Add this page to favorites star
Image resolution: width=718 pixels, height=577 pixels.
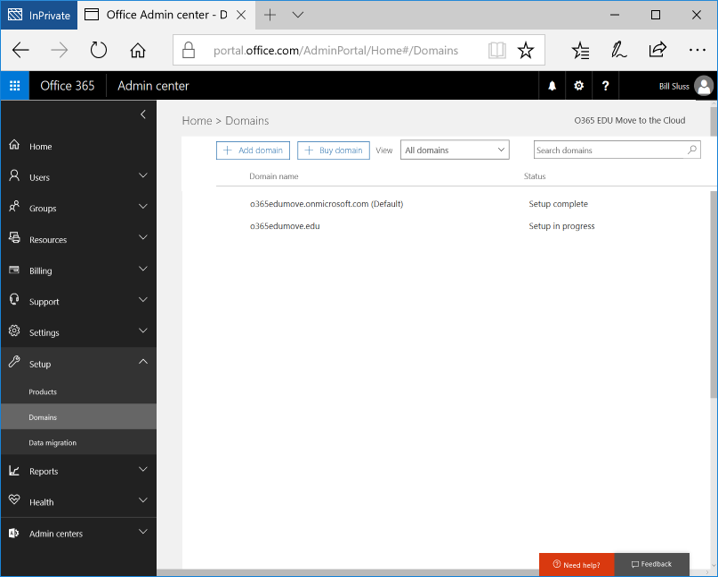(526, 50)
